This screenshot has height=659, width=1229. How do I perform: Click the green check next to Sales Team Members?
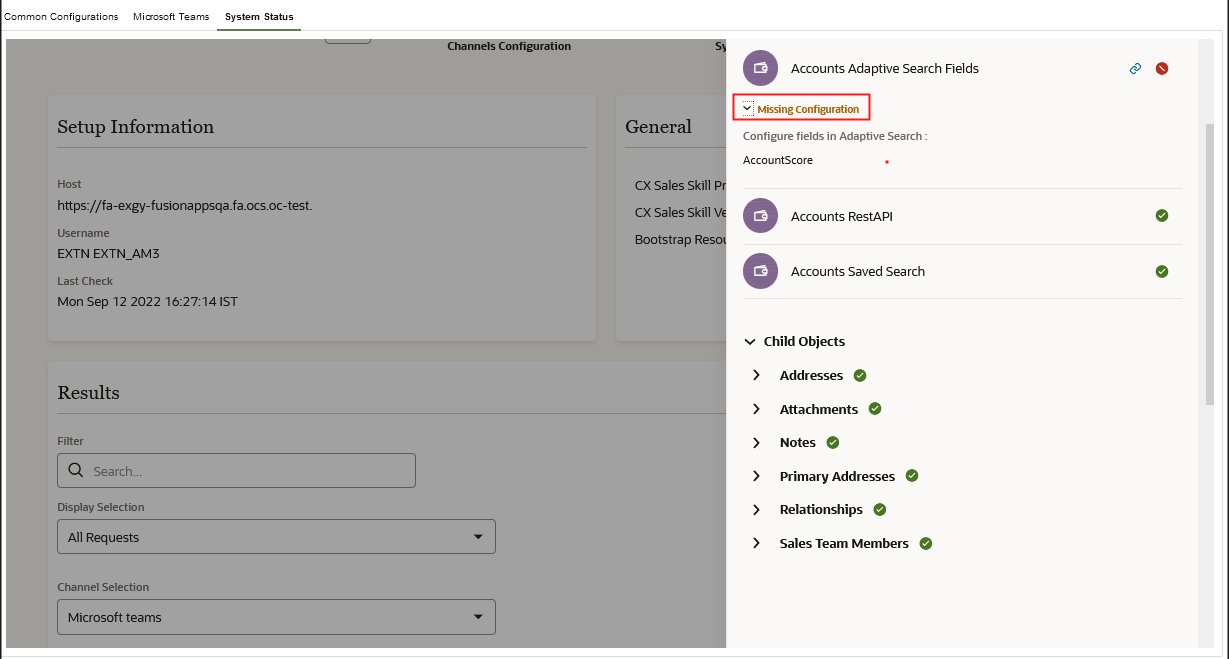[x=926, y=543]
